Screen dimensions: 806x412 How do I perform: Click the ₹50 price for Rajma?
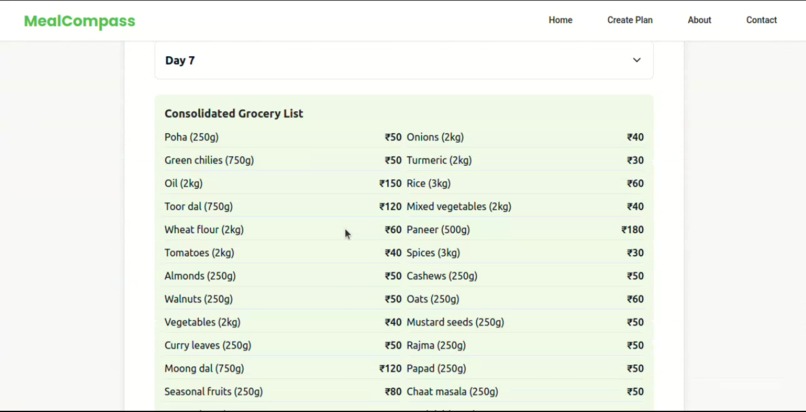coord(635,345)
